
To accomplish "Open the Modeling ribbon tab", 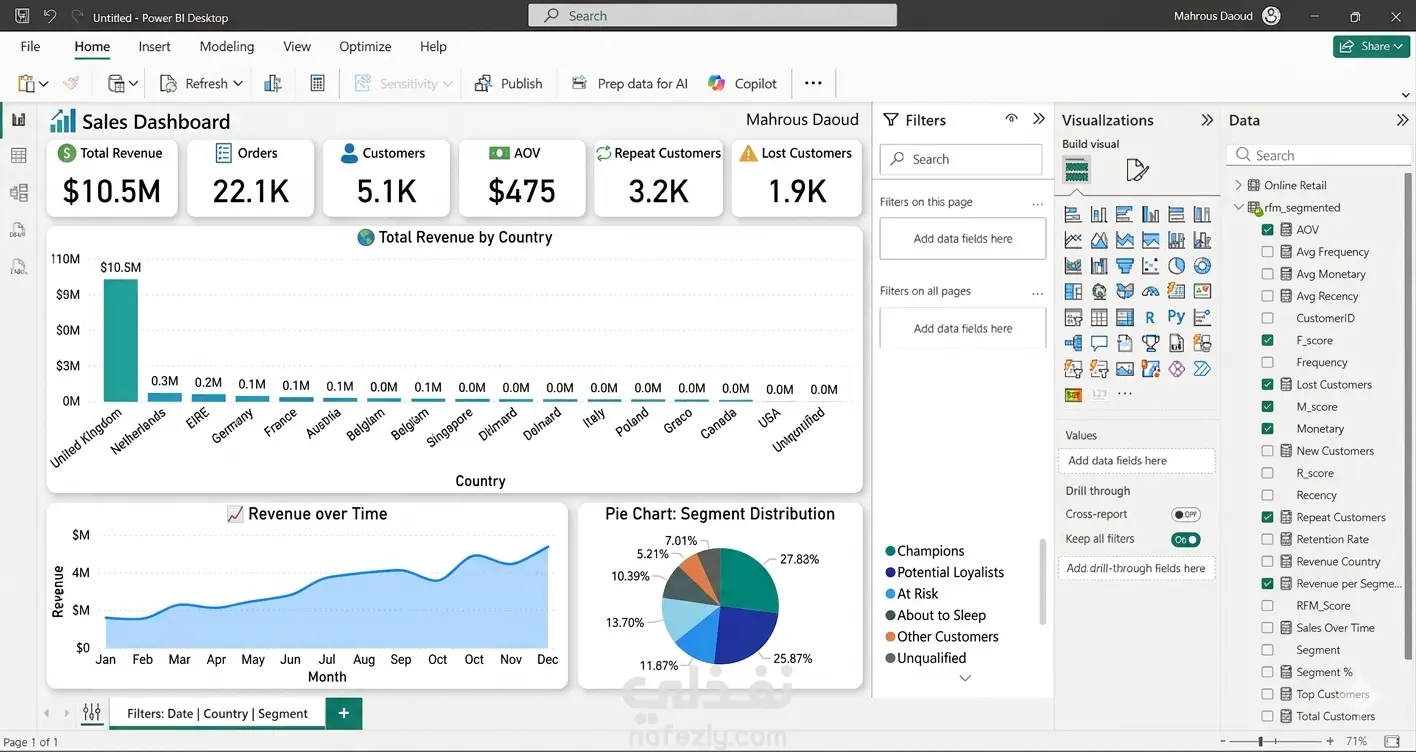I will (x=226, y=46).
